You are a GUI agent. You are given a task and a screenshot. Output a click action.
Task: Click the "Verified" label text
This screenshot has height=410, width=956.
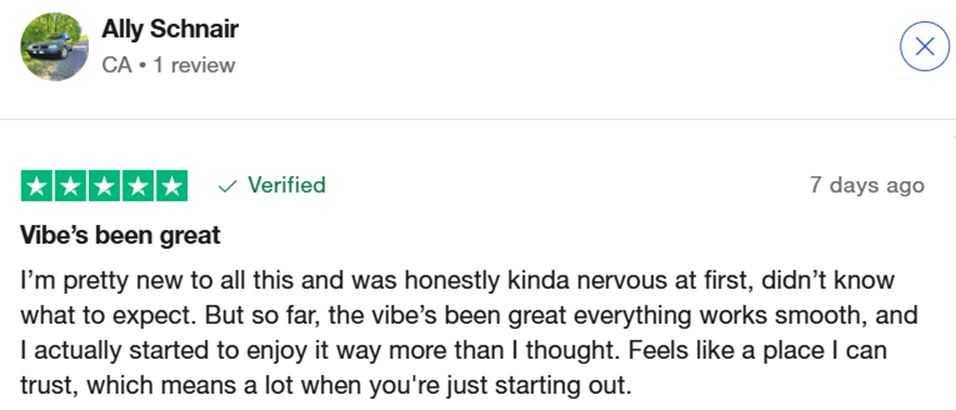tap(286, 185)
